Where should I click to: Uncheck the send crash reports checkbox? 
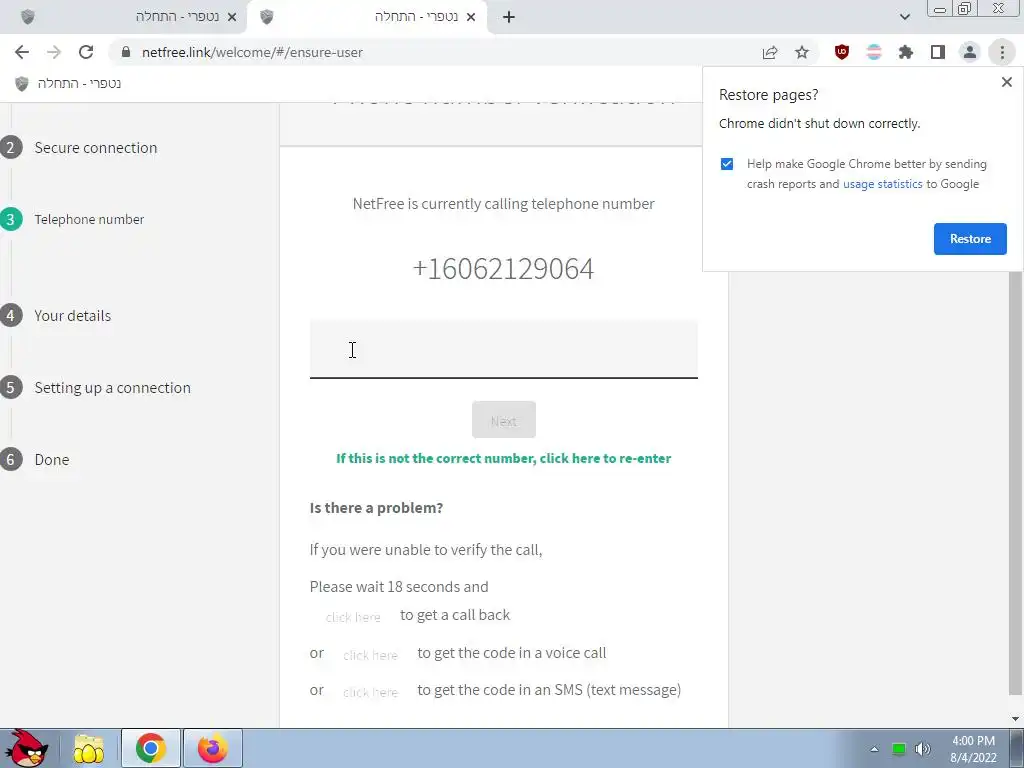click(727, 164)
